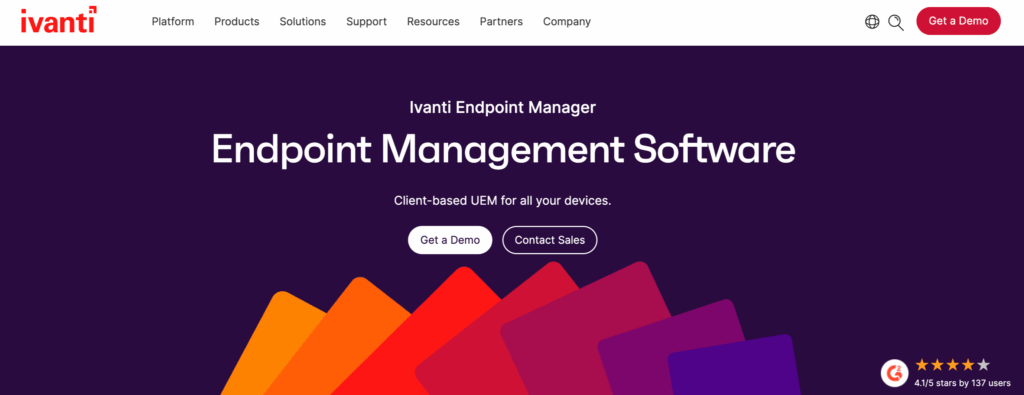Viewport: 1024px width, 395px height.
Task: Click the "Ivanti Endpoint Manager" subtitle
Action: 502,107
